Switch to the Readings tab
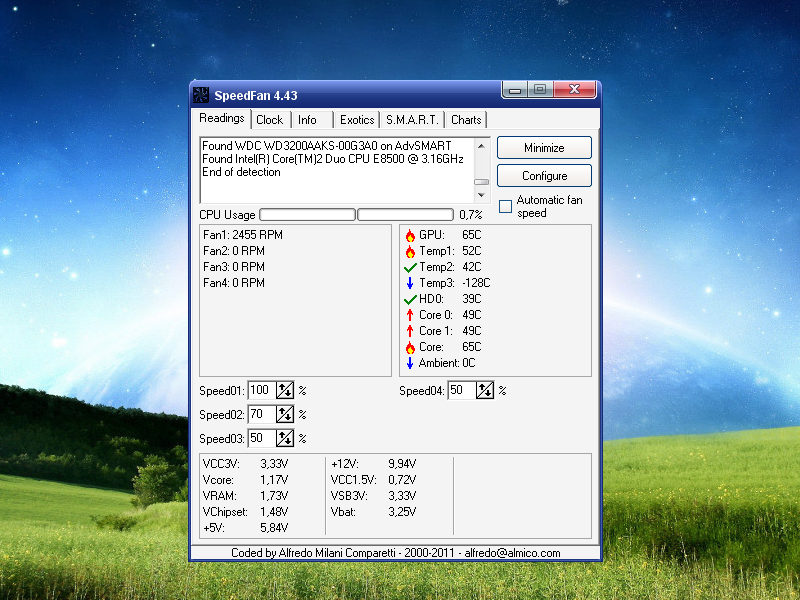 click(222, 118)
